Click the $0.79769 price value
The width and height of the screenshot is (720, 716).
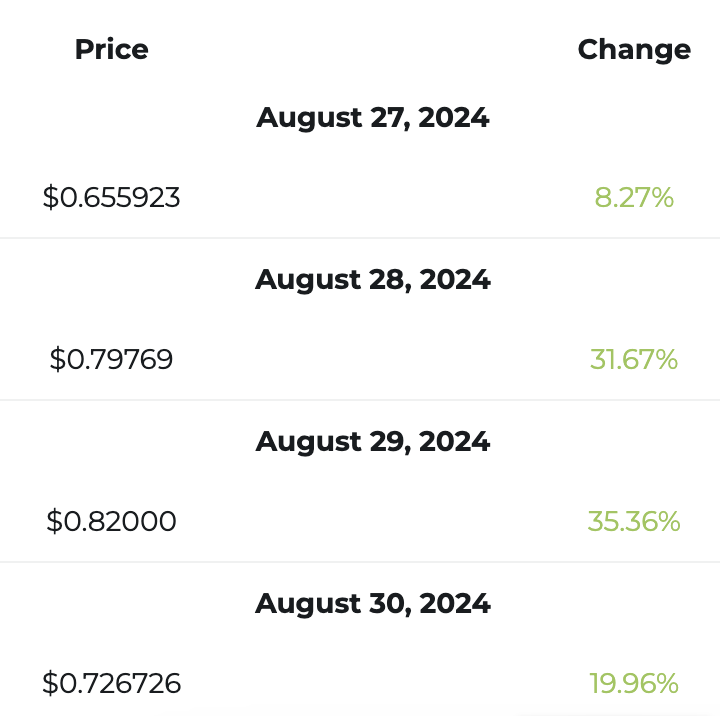point(111,359)
